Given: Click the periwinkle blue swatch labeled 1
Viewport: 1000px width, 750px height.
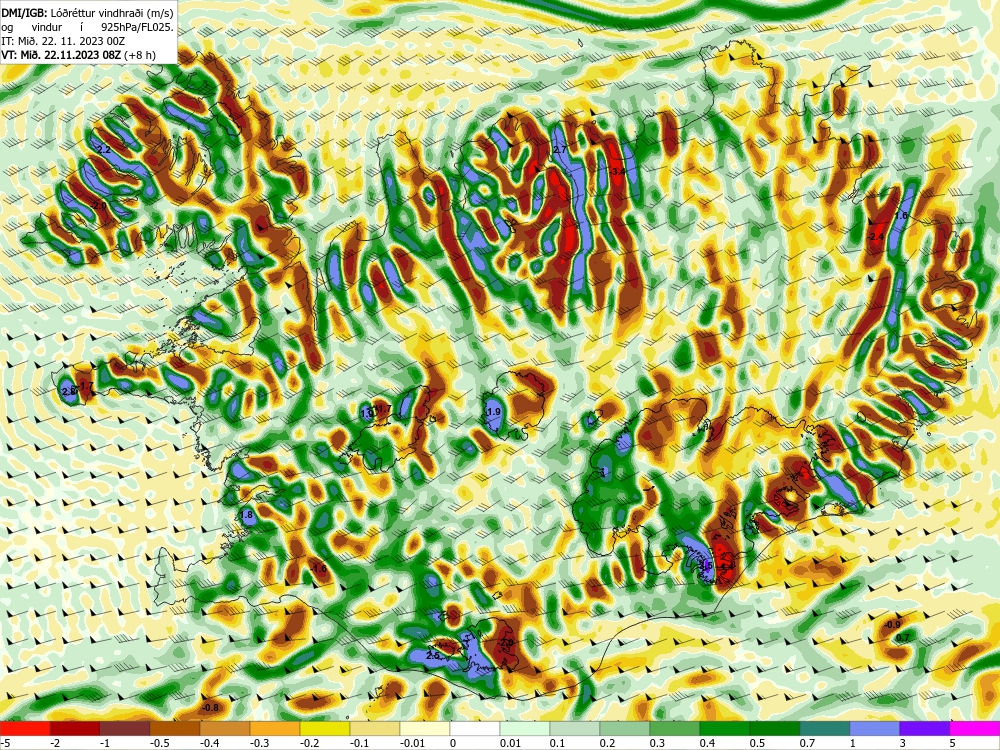Looking at the screenshot, I should (x=875, y=728).
